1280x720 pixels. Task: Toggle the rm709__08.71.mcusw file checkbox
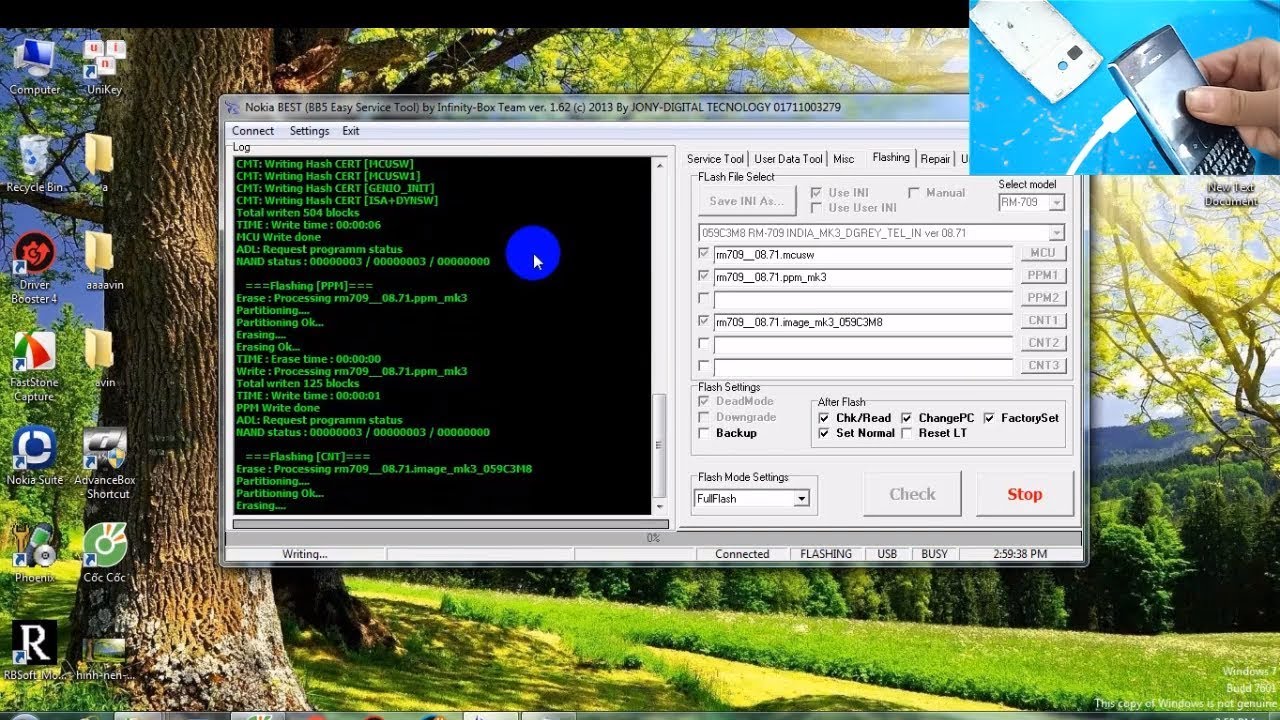pyautogui.click(x=704, y=254)
